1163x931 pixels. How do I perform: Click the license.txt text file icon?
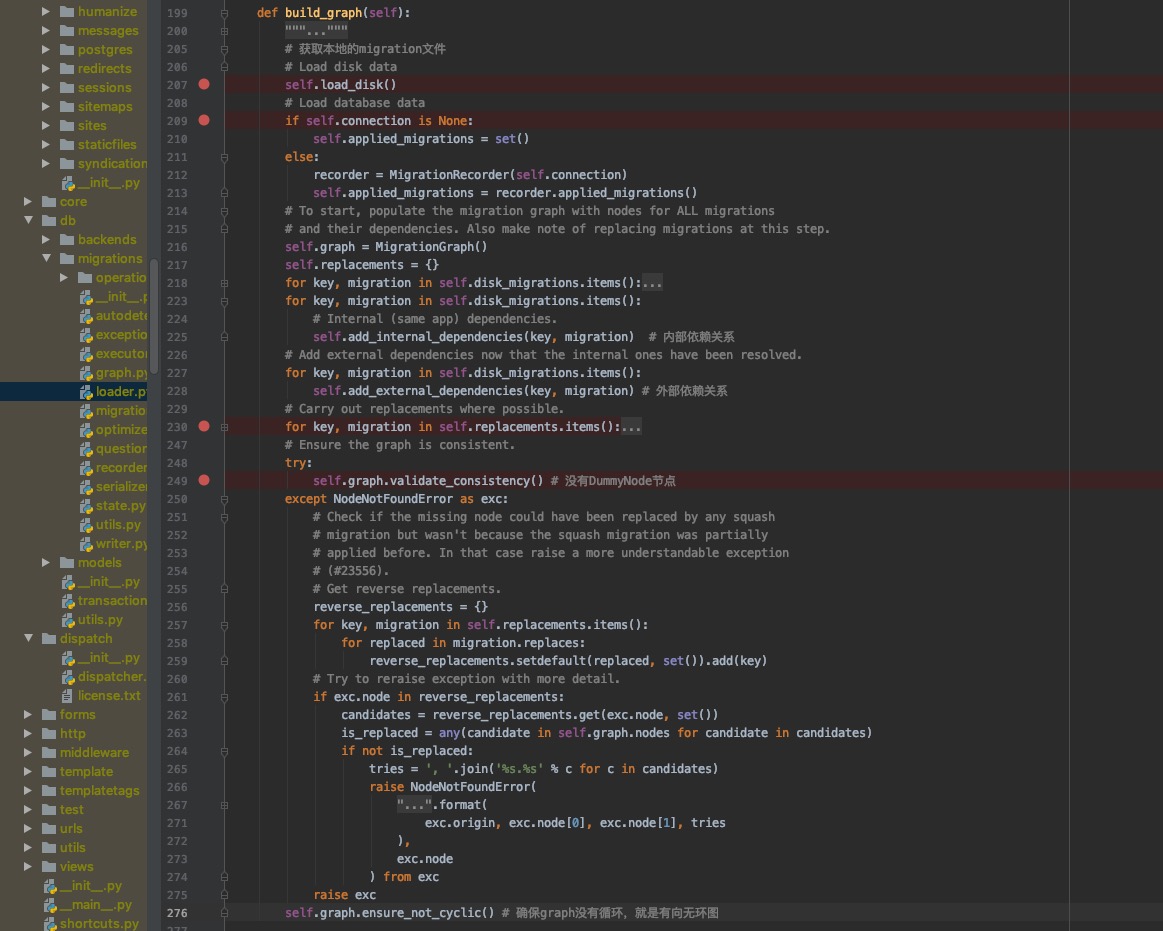(67, 696)
